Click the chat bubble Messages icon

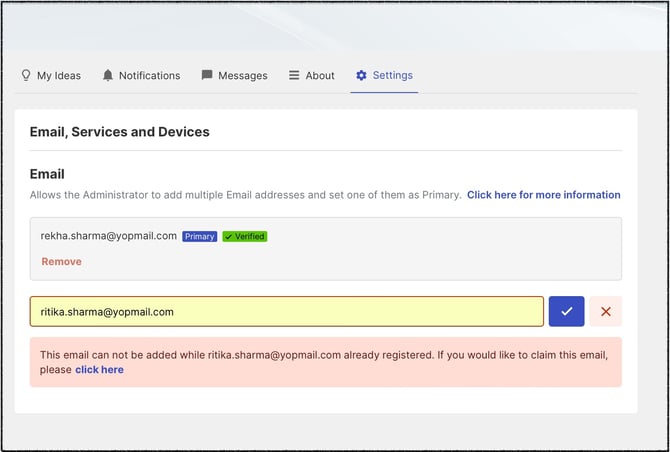tap(207, 75)
